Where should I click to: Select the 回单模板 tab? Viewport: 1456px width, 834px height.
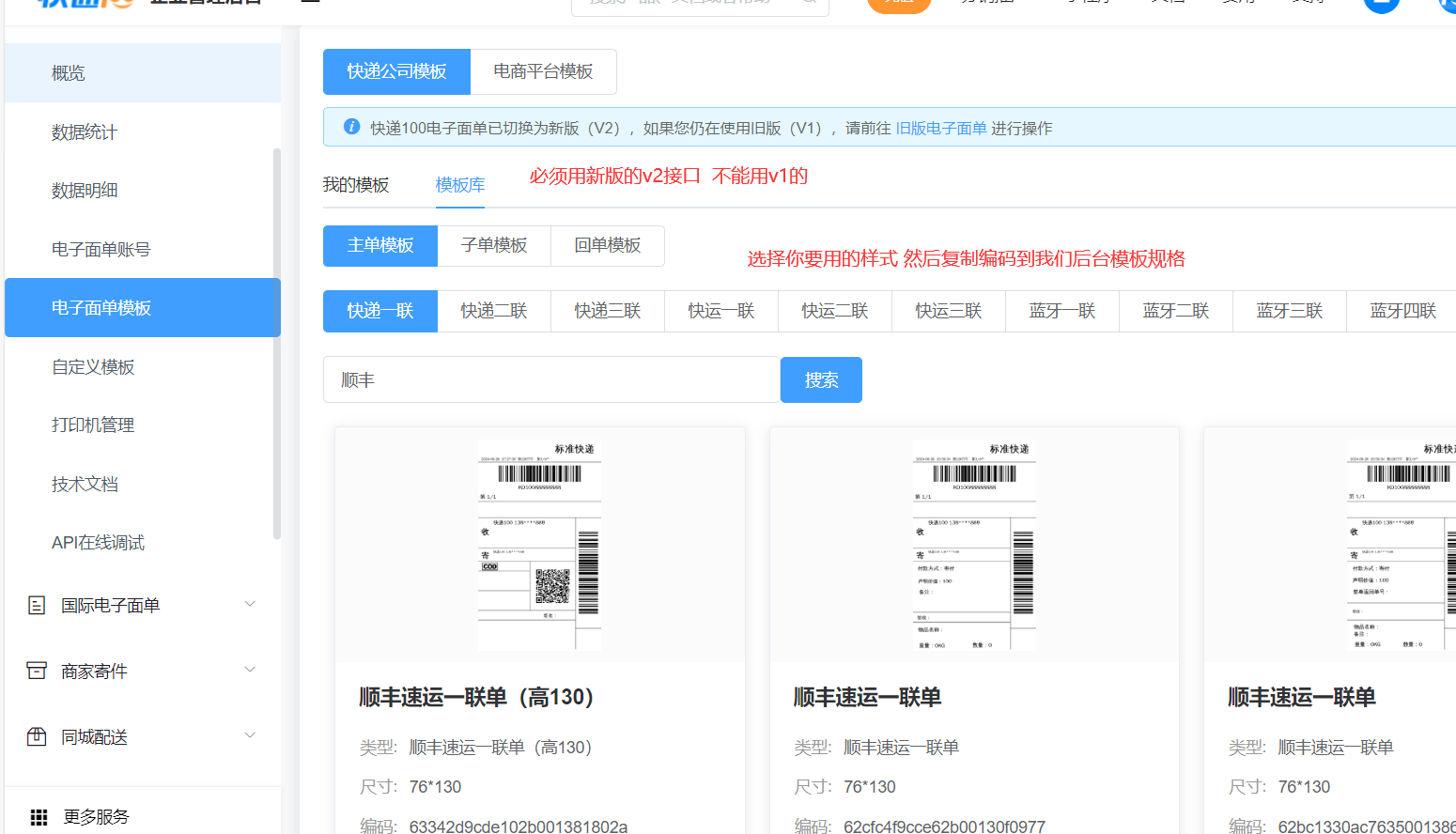point(608,245)
